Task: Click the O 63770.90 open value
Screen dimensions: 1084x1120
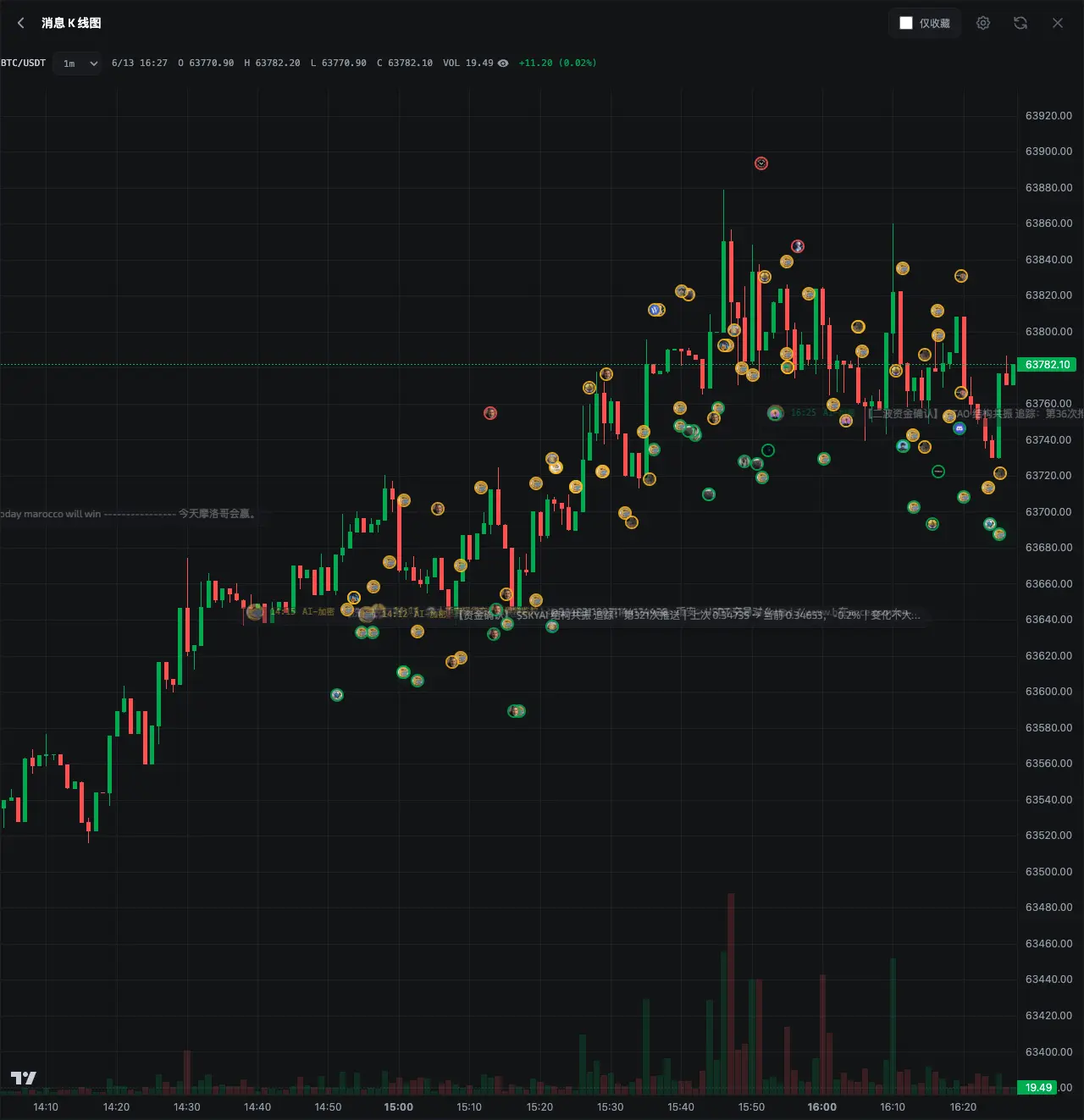Action: point(206,63)
